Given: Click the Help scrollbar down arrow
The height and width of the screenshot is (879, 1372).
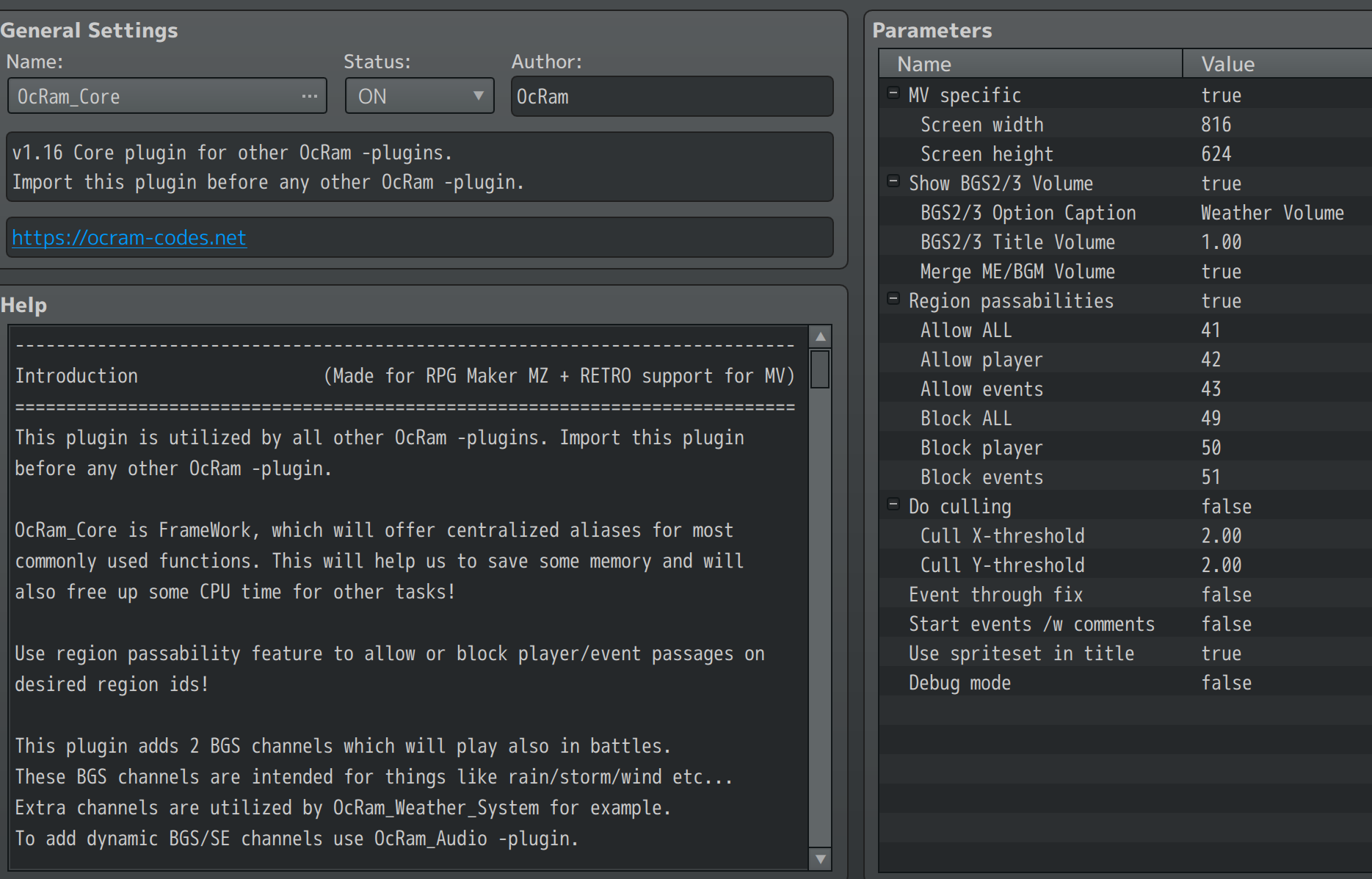Looking at the screenshot, I should coord(820,858).
